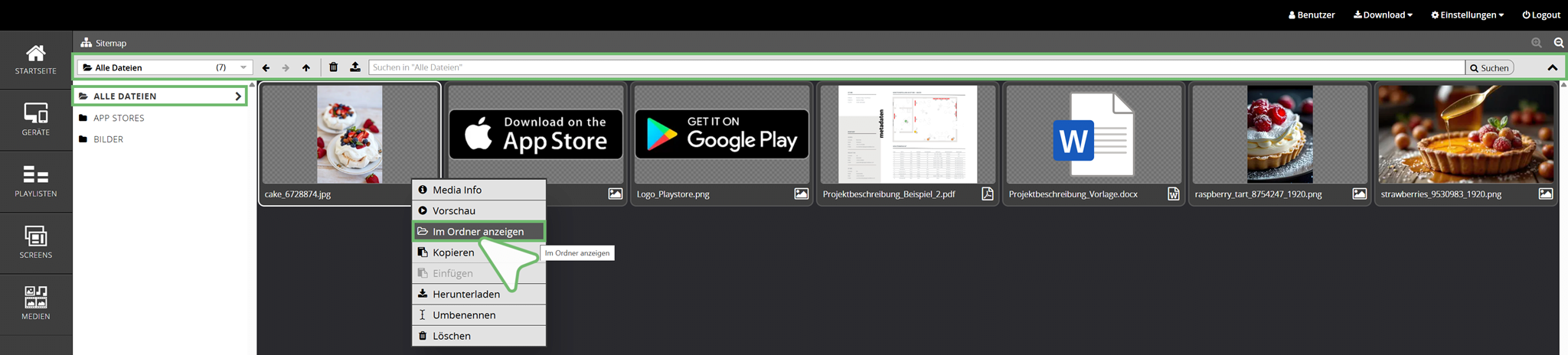This screenshot has height=355, width=1568.
Task: Go to Playlisten in the sidebar
Action: point(36,181)
